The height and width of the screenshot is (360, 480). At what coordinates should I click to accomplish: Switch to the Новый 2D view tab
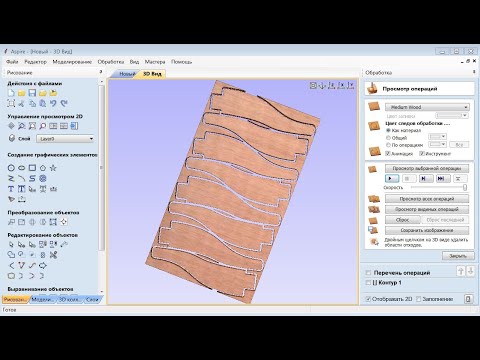[x=127, y=74]
